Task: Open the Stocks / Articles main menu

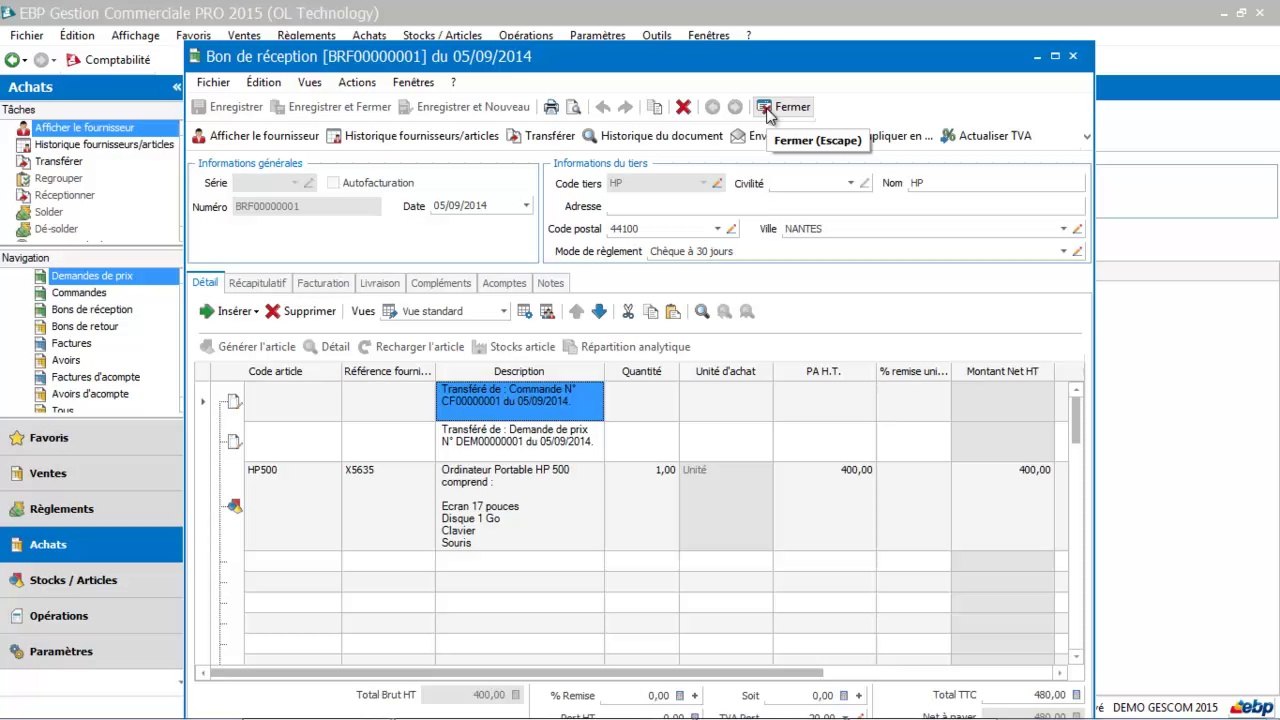Action: tap(442, 35)
